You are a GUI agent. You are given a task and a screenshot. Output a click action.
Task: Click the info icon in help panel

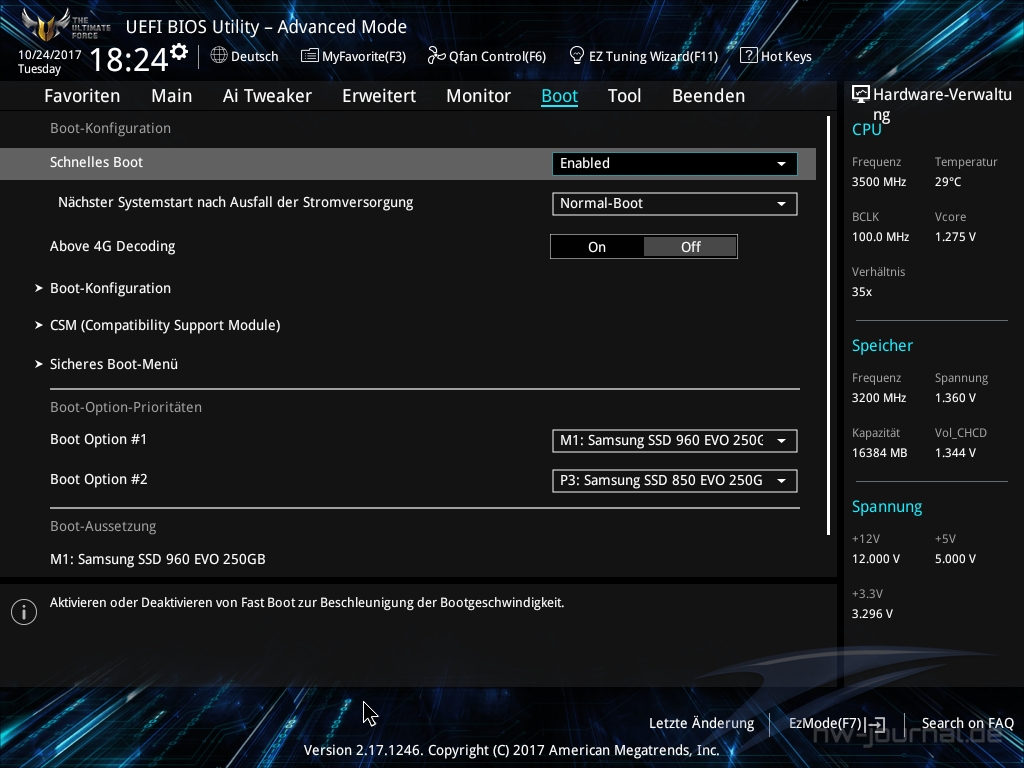coord(24,612)
